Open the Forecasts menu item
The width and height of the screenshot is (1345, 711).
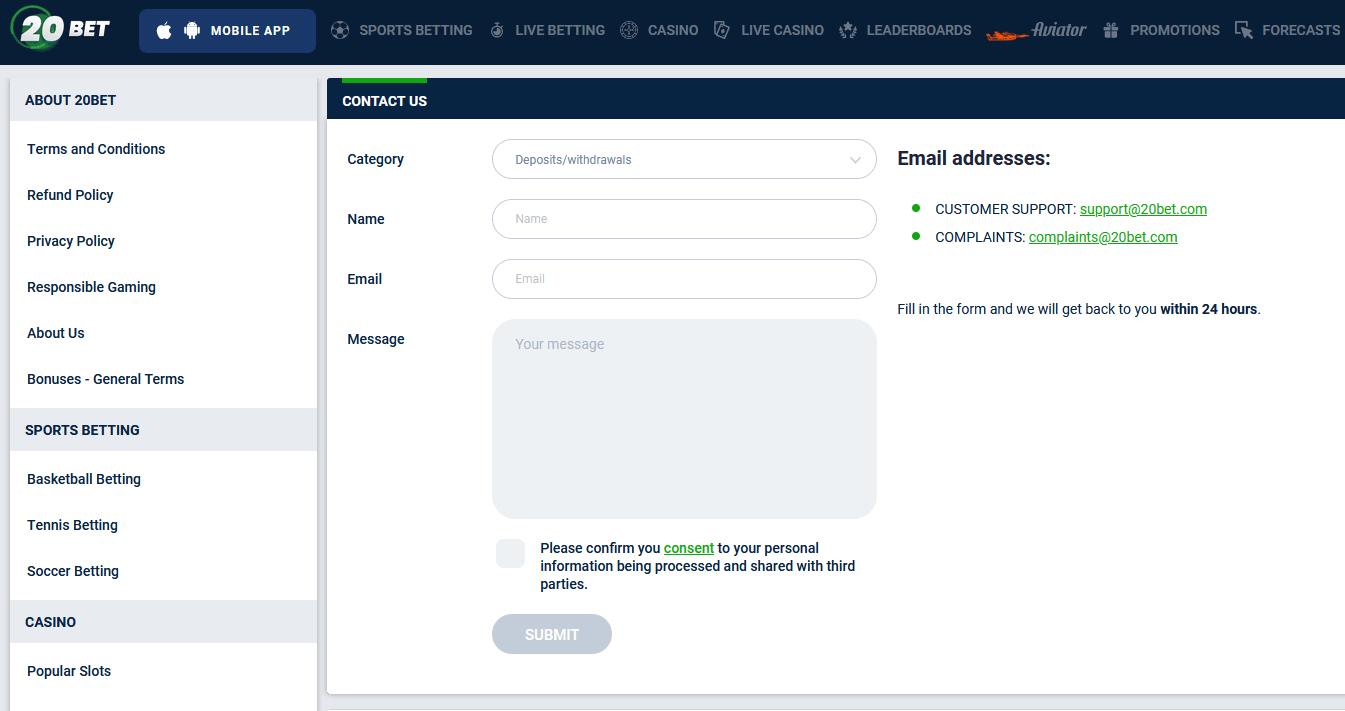[1287, 30]
